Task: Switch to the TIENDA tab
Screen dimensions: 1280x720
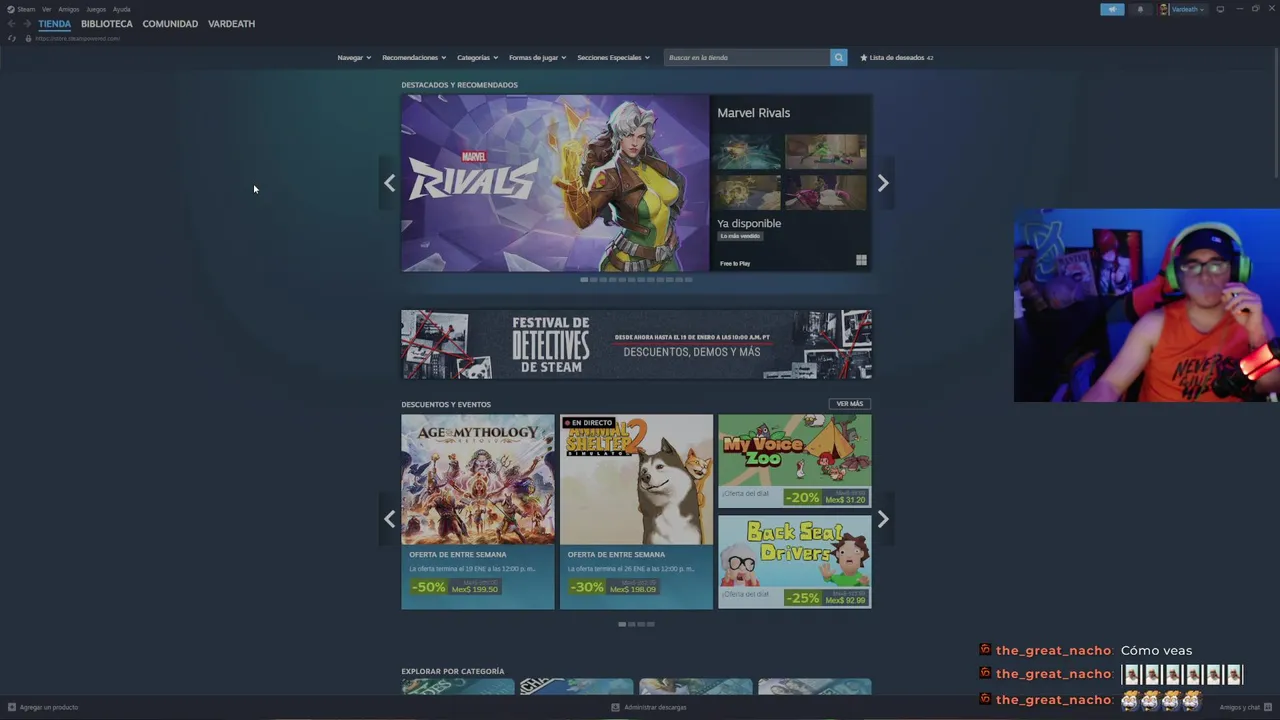Action: tap(54, 24)
